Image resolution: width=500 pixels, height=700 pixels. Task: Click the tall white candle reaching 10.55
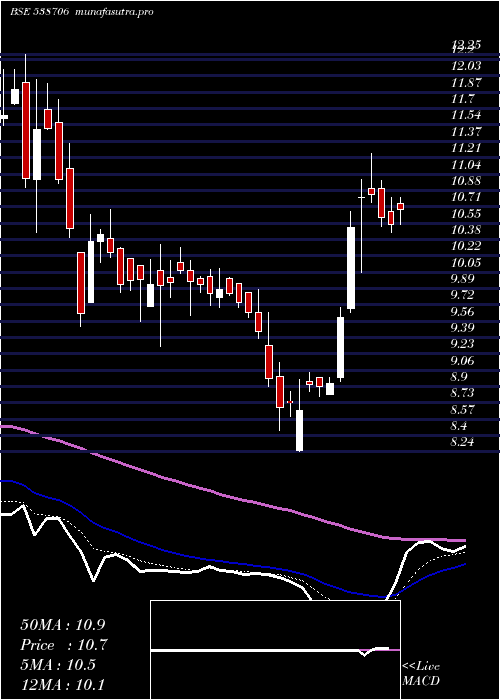351,268
